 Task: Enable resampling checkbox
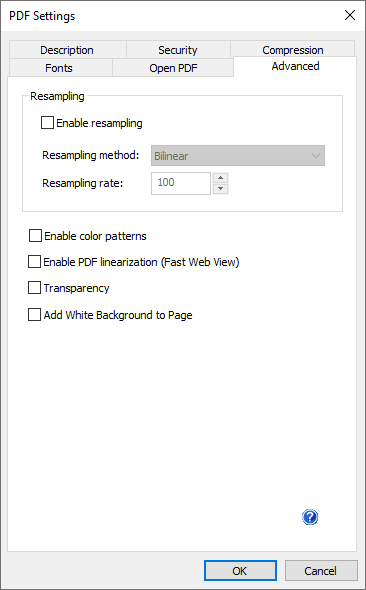pyautogui.click(x=47, y=123)
